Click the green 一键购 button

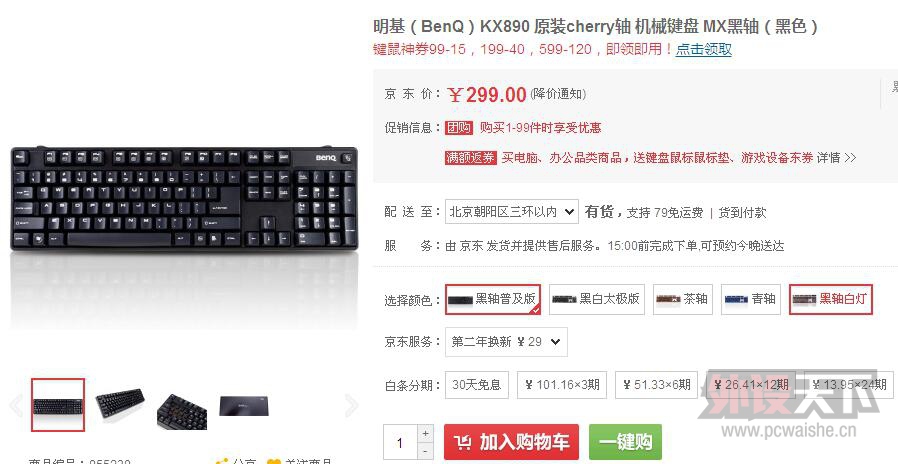[x=625, y=442]
